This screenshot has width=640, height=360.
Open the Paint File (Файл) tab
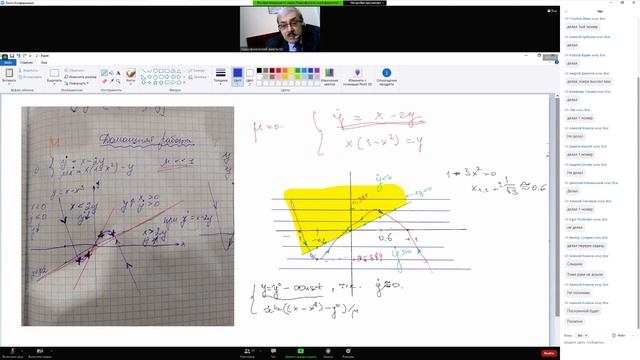click(8, 62)
